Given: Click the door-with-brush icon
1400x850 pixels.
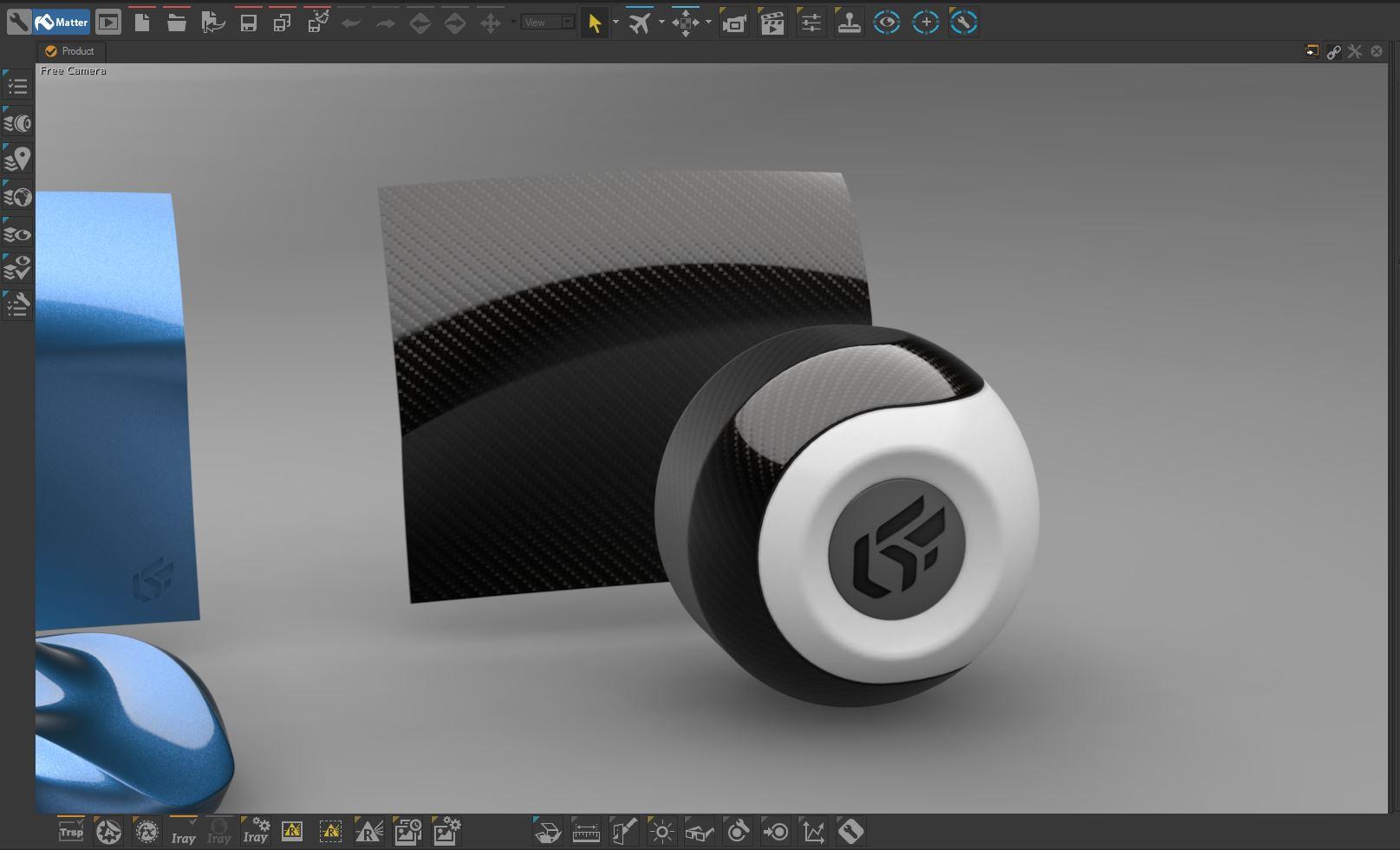Looking at the screenshot, I should click(x=624, y=832).
